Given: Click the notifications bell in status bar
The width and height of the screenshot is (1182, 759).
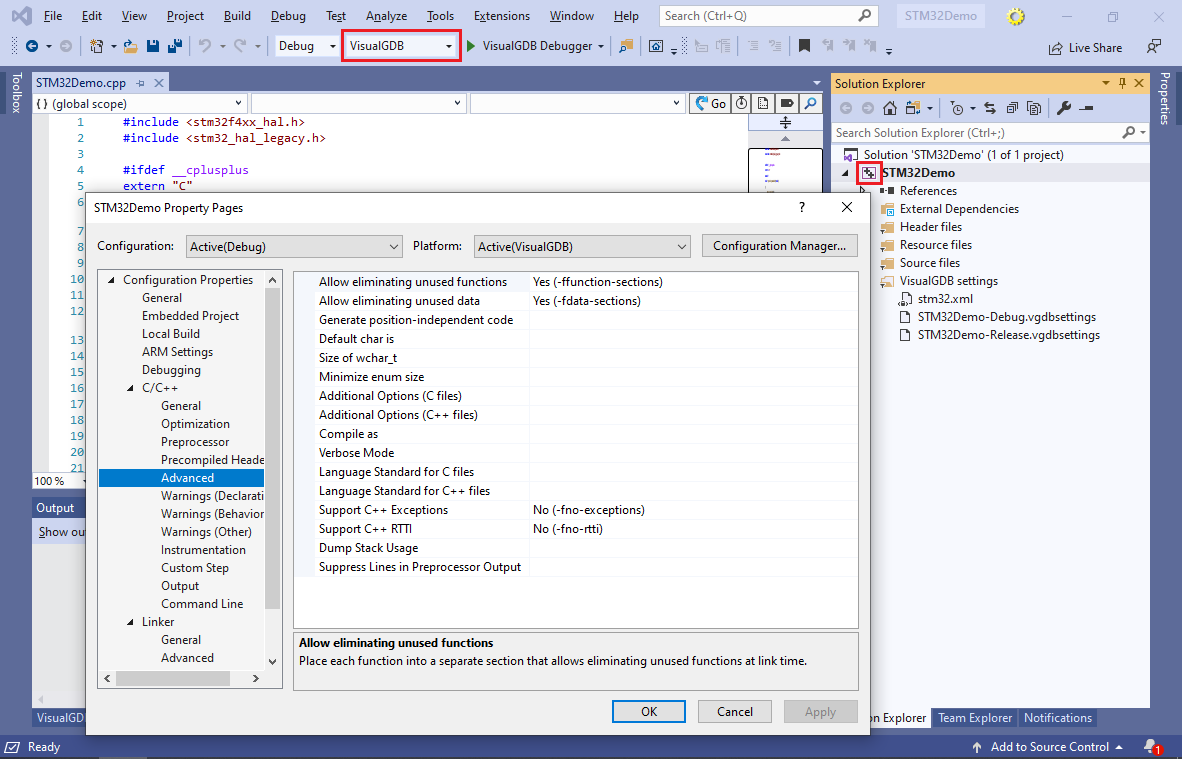Looking at the screenshot, I should pos(1150,746).
